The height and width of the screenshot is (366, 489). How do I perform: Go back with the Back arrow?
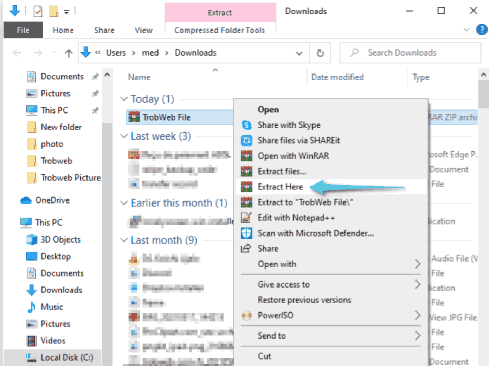pos(17,53)
